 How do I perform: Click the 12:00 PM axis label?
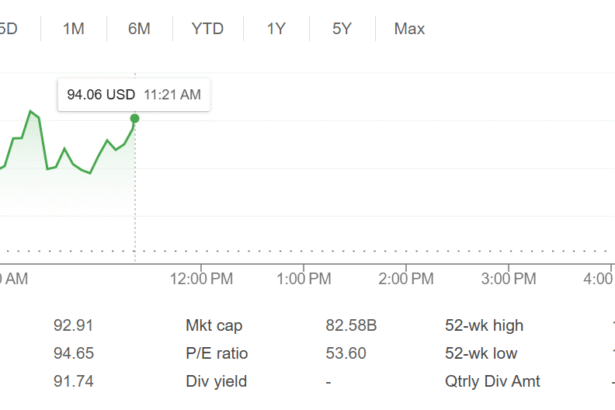202,277
